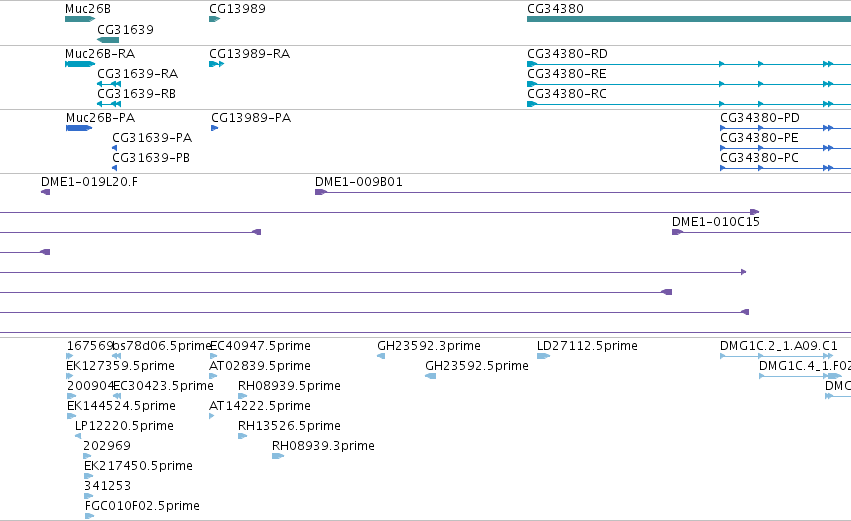Select EST GH23592.3prime
This screenshot has height=521, width=851.
(x=429, y=346)
